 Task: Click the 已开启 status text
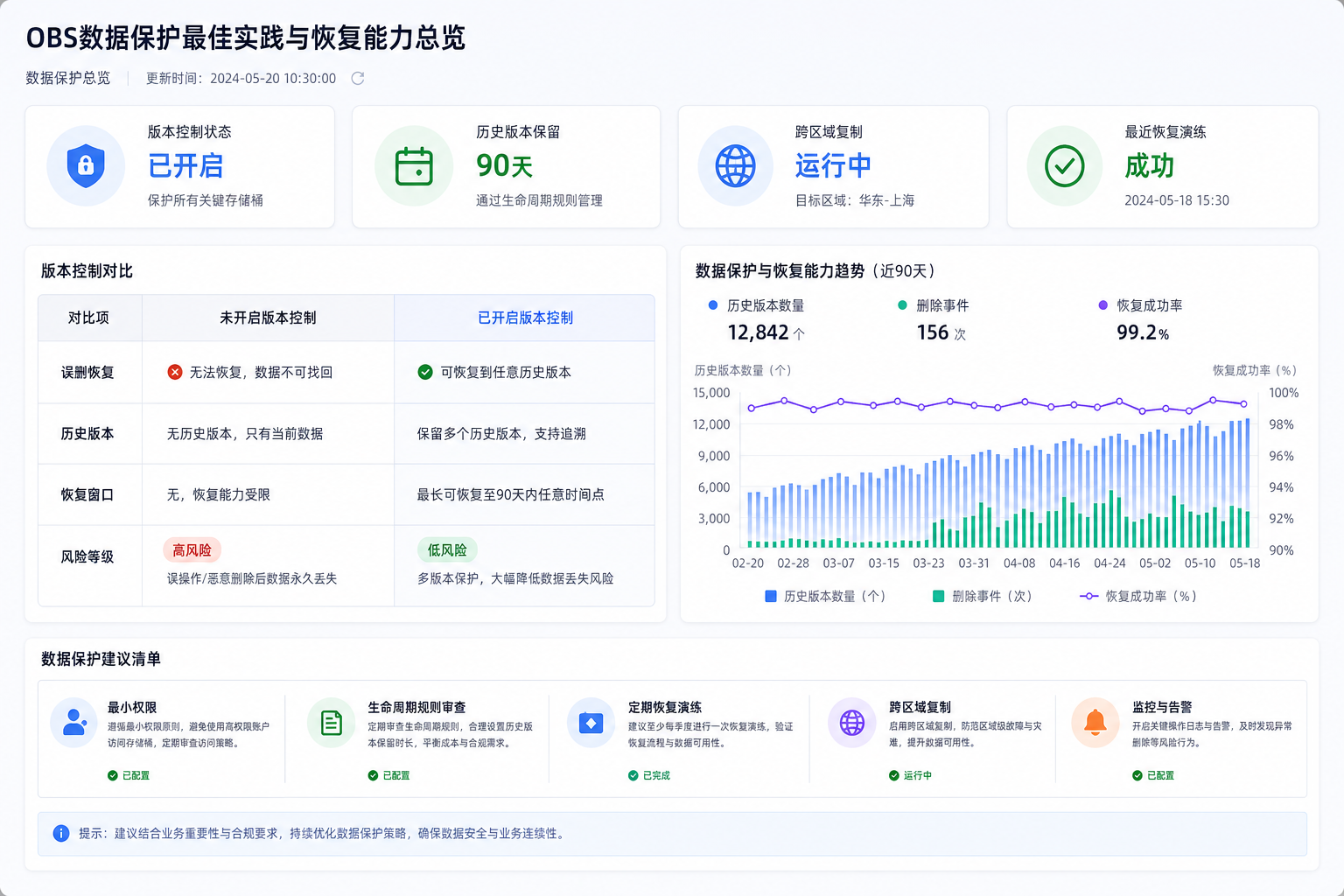tap(185, 165)
